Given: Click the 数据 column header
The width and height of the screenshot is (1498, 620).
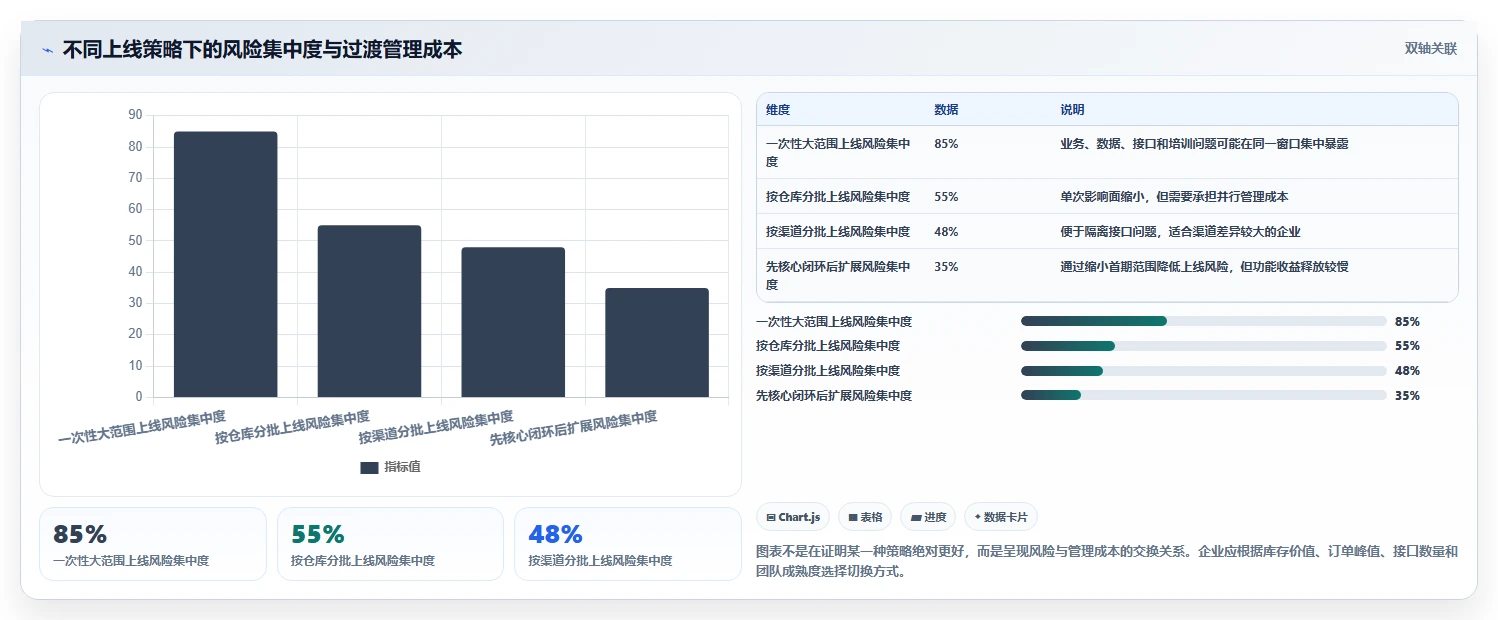Looking at the screenshot, I should 945,110.
